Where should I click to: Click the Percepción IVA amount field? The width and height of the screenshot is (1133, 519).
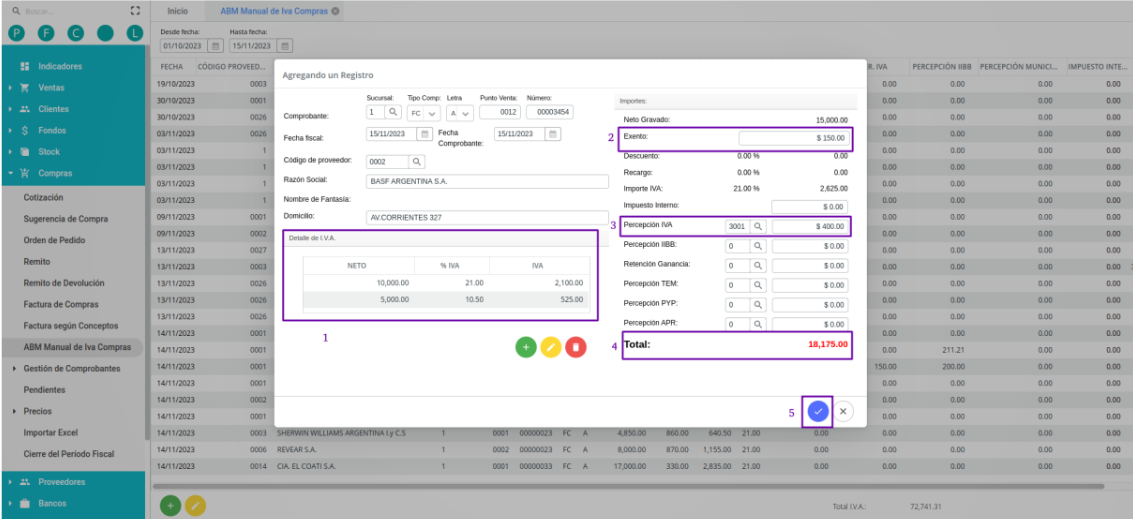[x=810, y=226]
